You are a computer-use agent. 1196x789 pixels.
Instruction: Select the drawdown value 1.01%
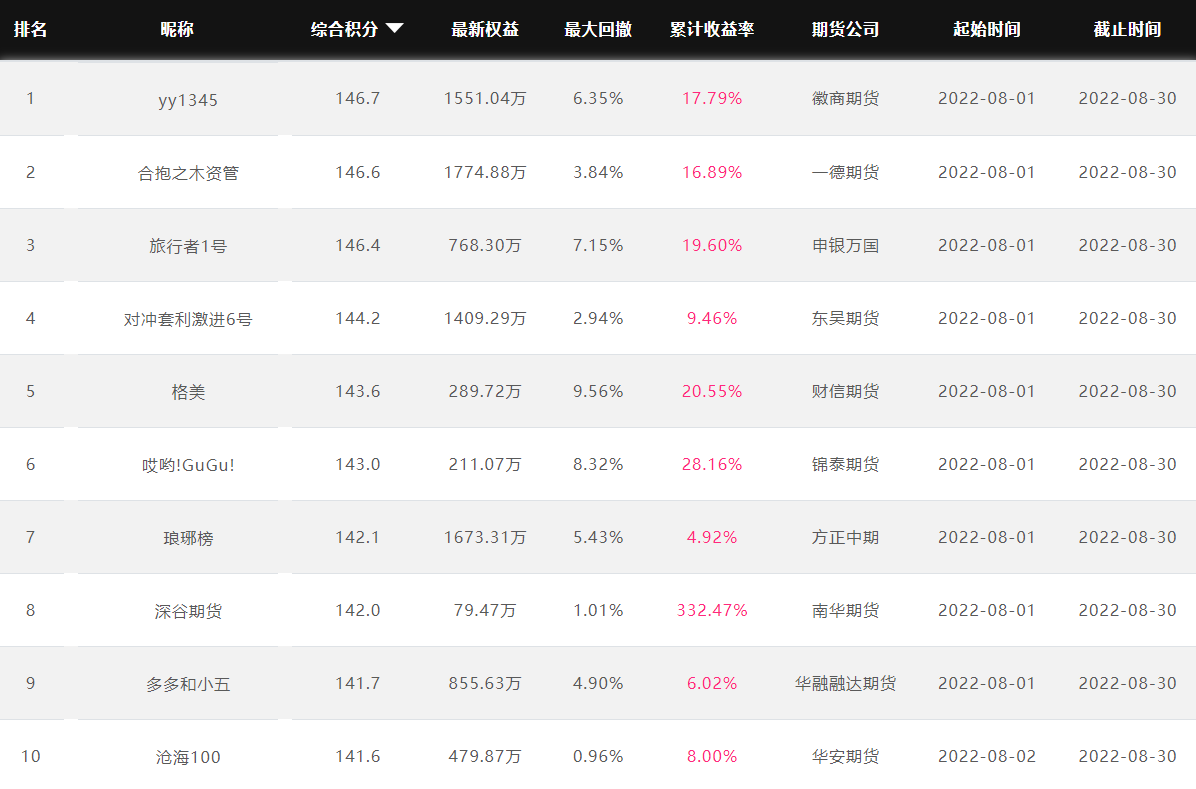pyautogui.click(x=598, y=610)
